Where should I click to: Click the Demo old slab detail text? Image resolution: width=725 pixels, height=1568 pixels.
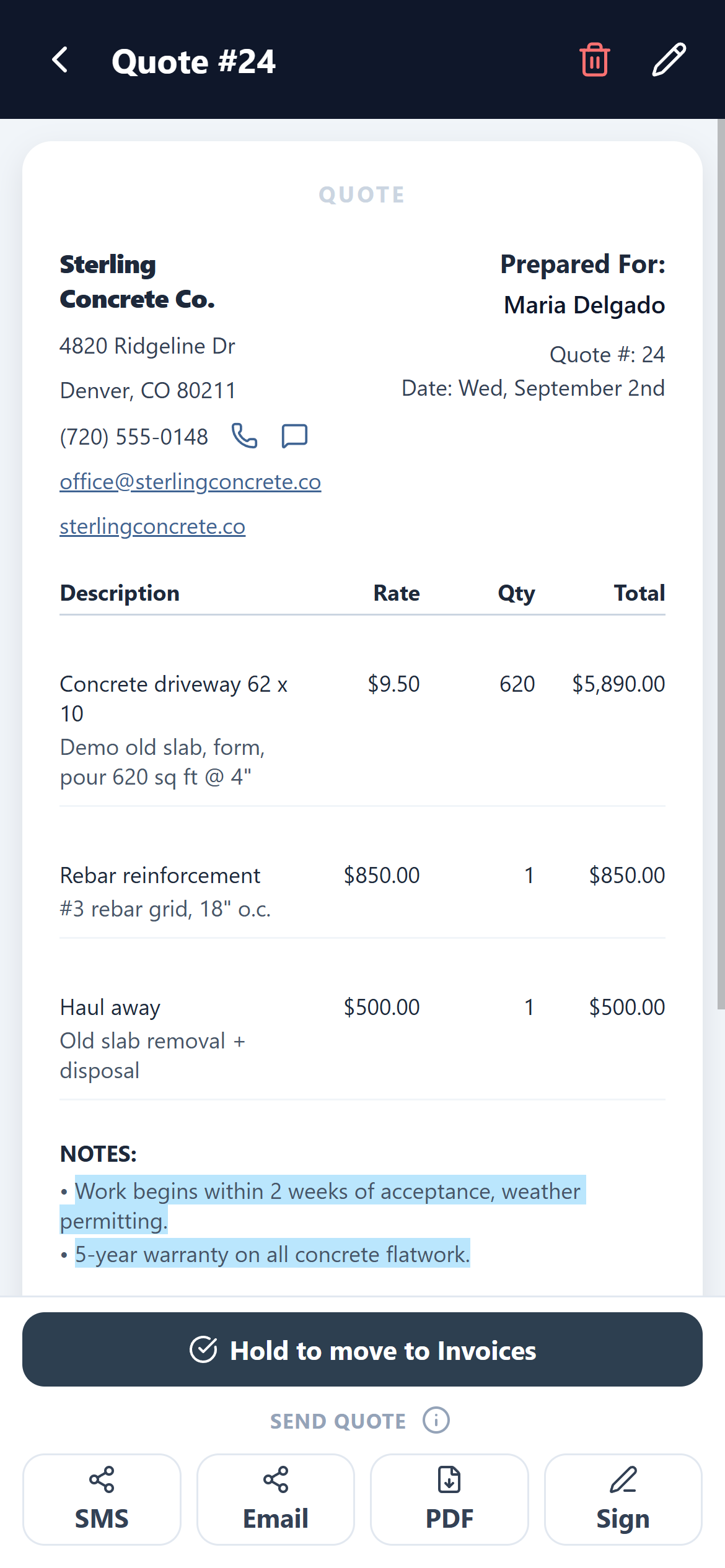162,762
